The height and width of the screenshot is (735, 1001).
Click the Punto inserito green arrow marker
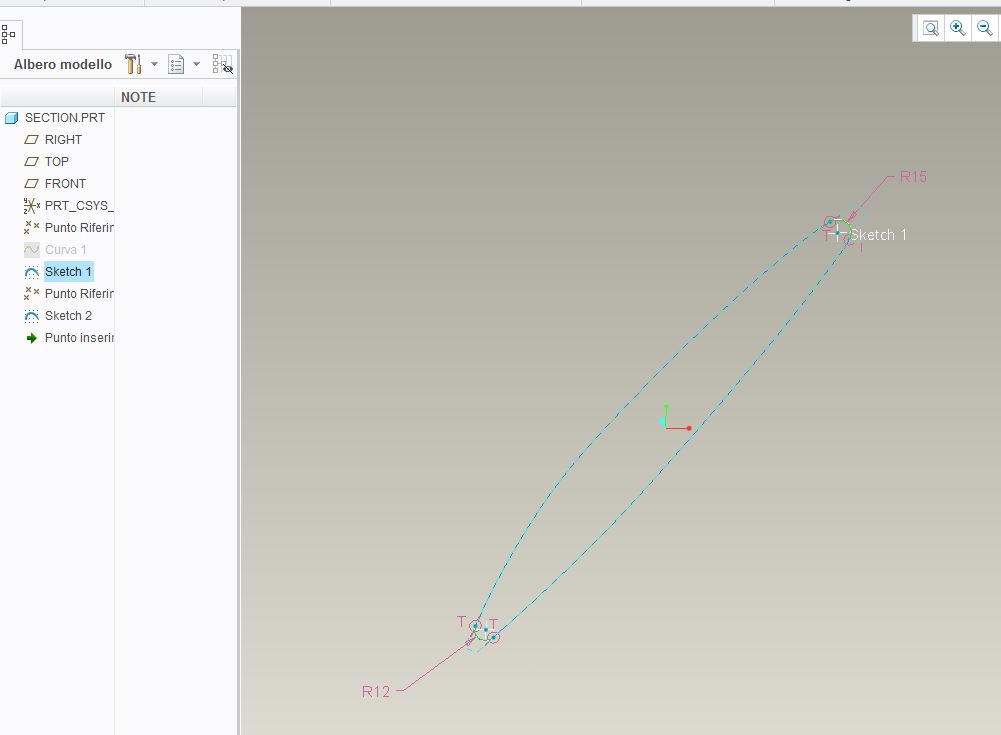tap(31, 337)
